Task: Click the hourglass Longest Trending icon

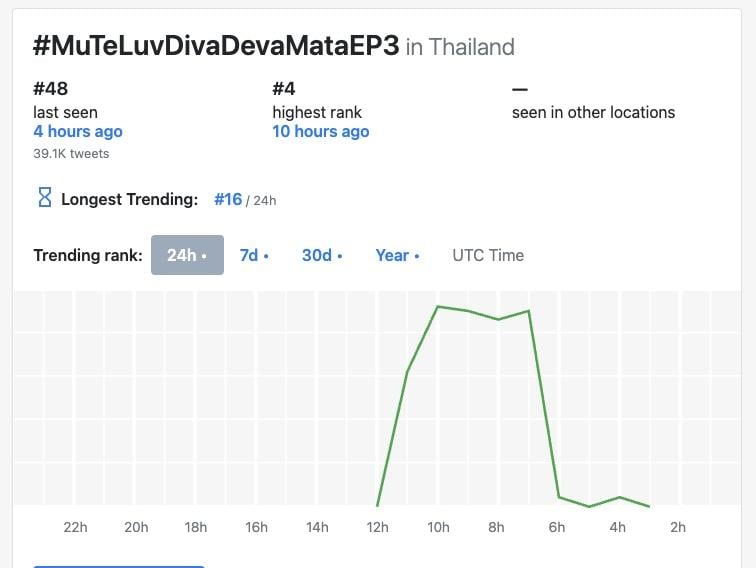Action: pyautogui.click(x=44, y=198)
